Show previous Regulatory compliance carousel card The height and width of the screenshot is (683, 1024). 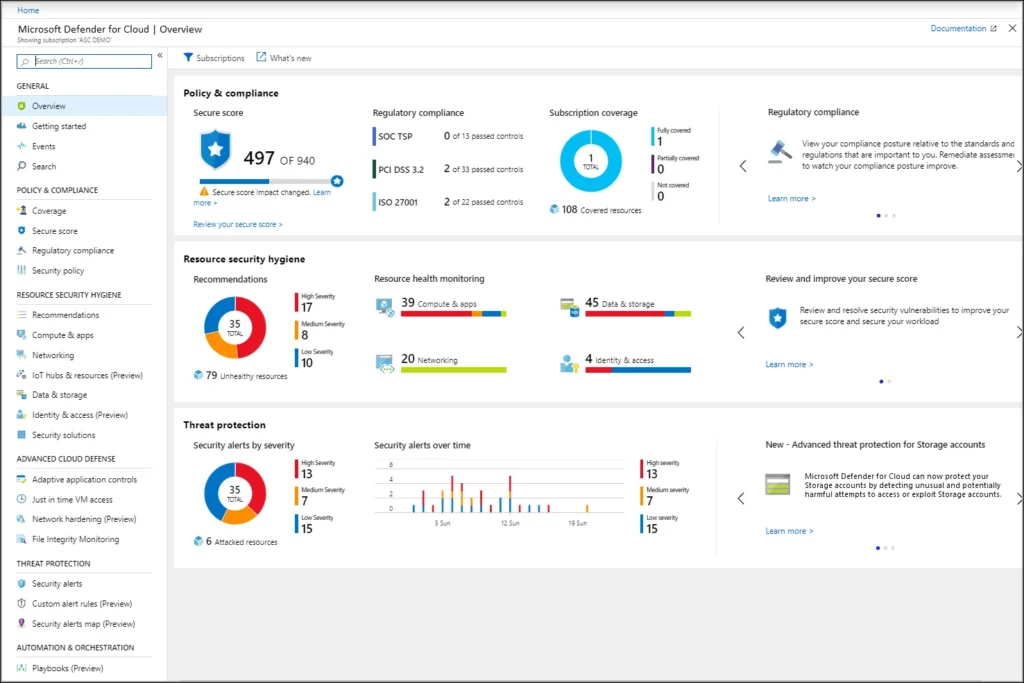(742, 166)
